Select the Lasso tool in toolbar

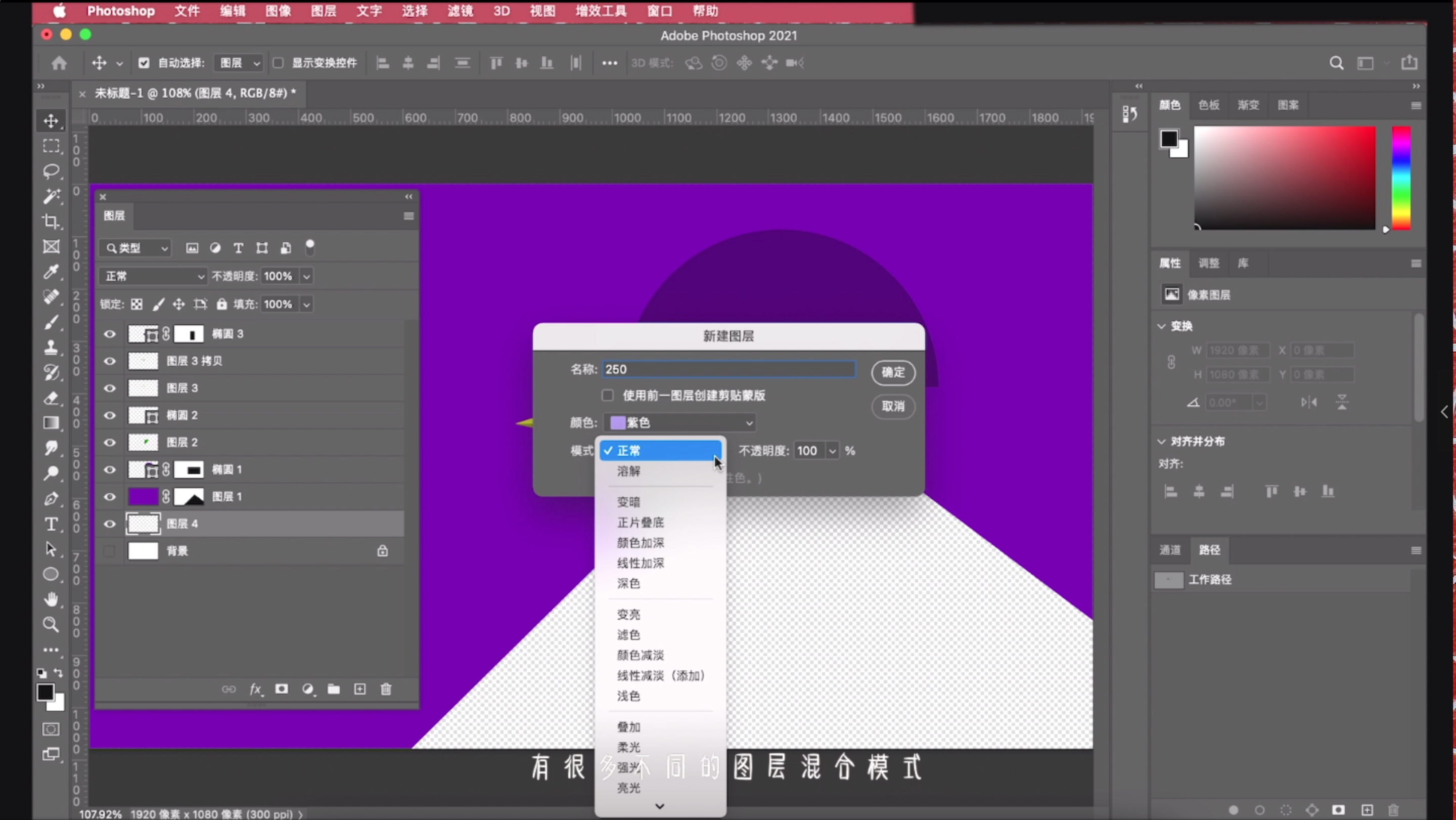click(51, 171)
